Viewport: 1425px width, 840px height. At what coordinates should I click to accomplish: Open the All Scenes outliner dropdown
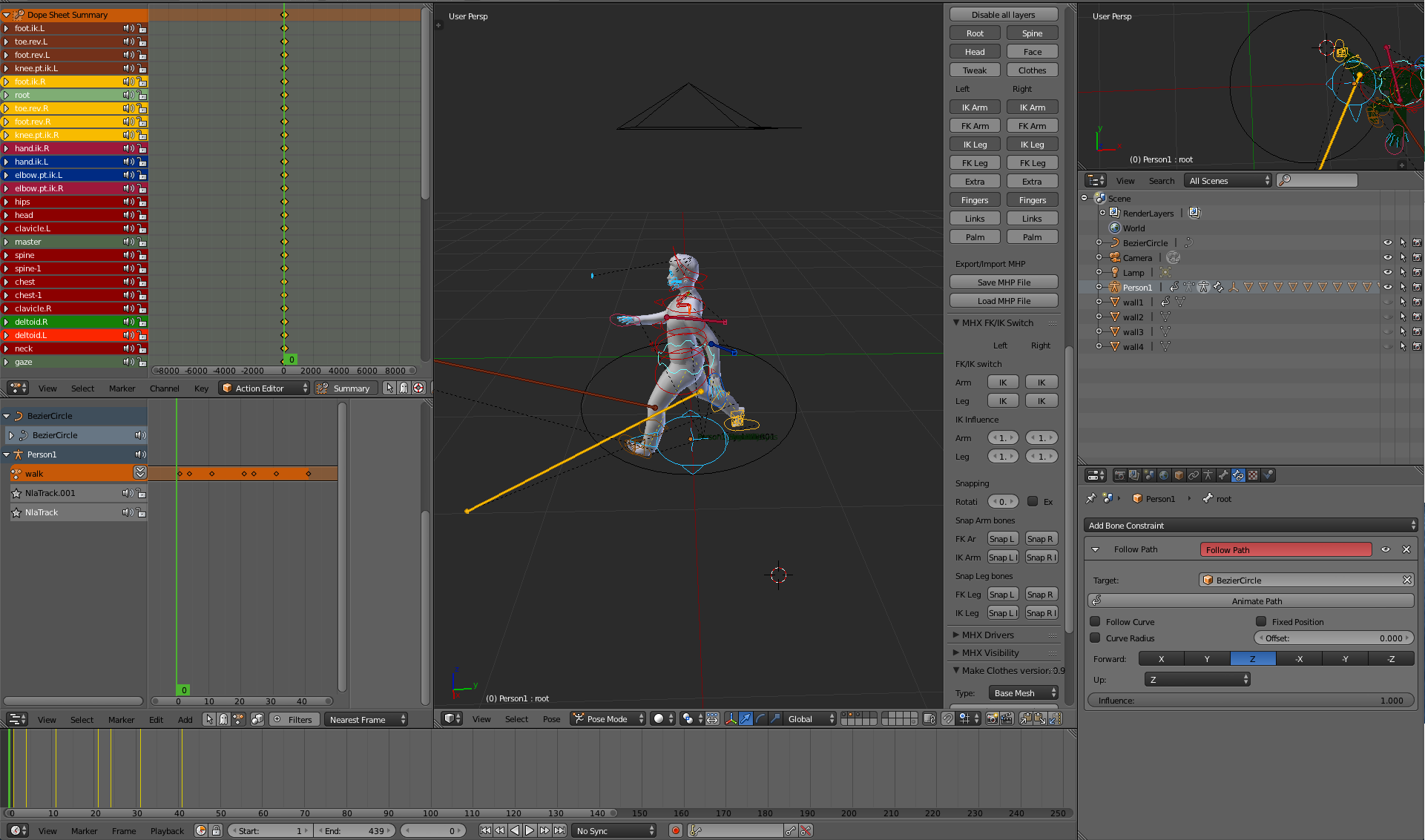[x=1228, y=180]
